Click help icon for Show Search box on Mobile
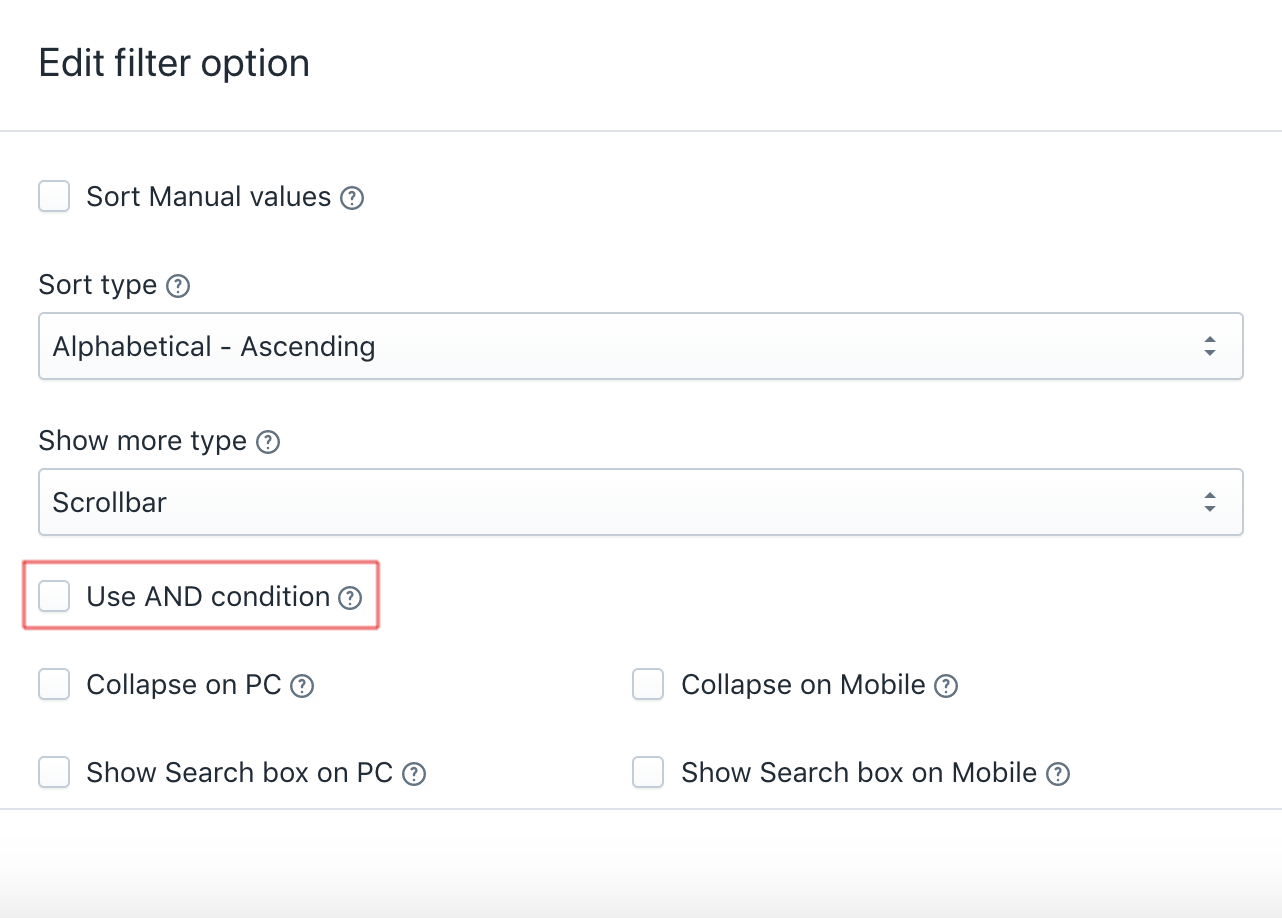This screenshot has width=1282, height=918. [1058, 774]
